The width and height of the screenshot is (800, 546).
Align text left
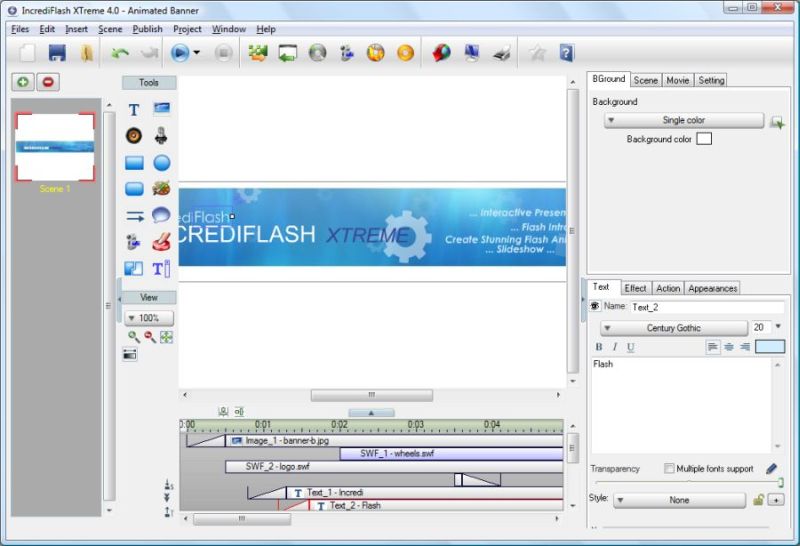coord(713,347)
